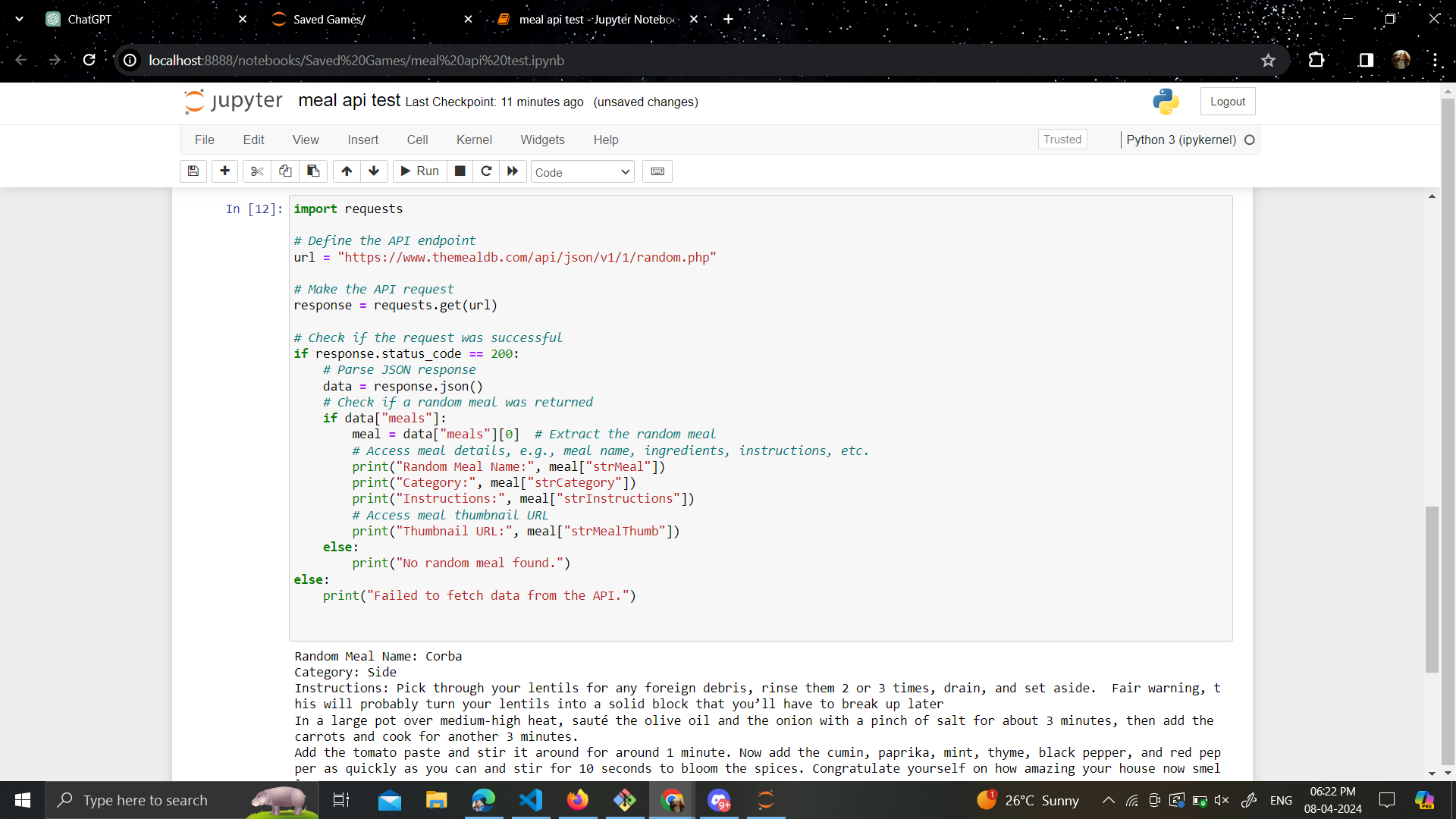Cut the selected cells
Screen dimensions: 1456x819
click(256, 171)
